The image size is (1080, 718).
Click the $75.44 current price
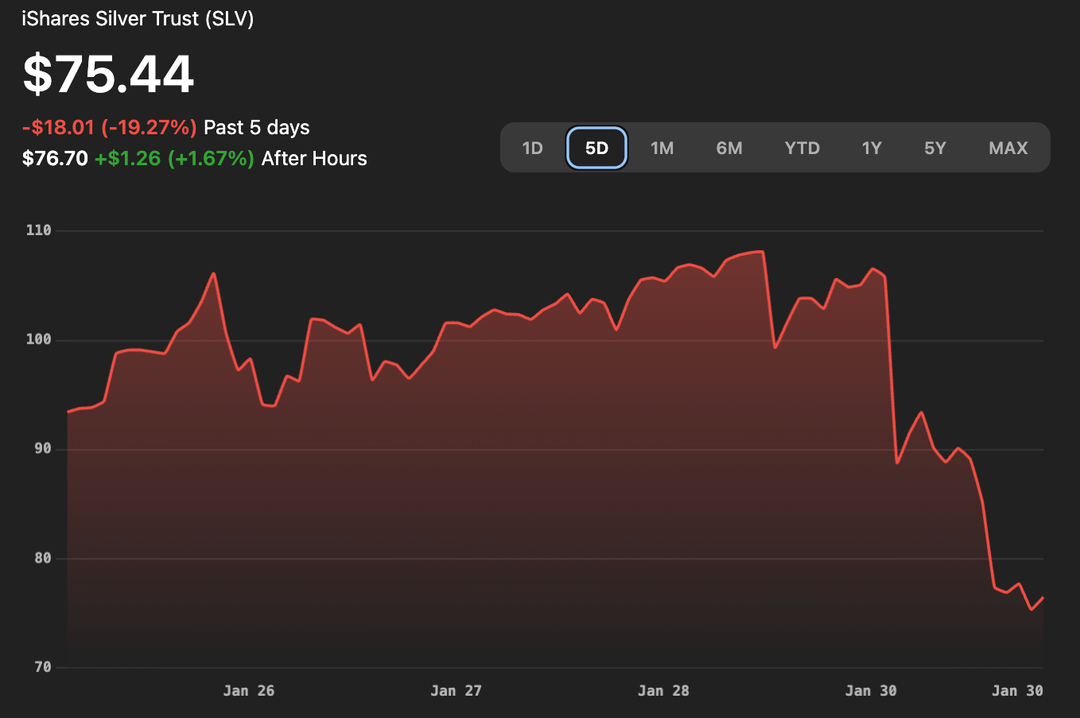click(x=108, y=75)
